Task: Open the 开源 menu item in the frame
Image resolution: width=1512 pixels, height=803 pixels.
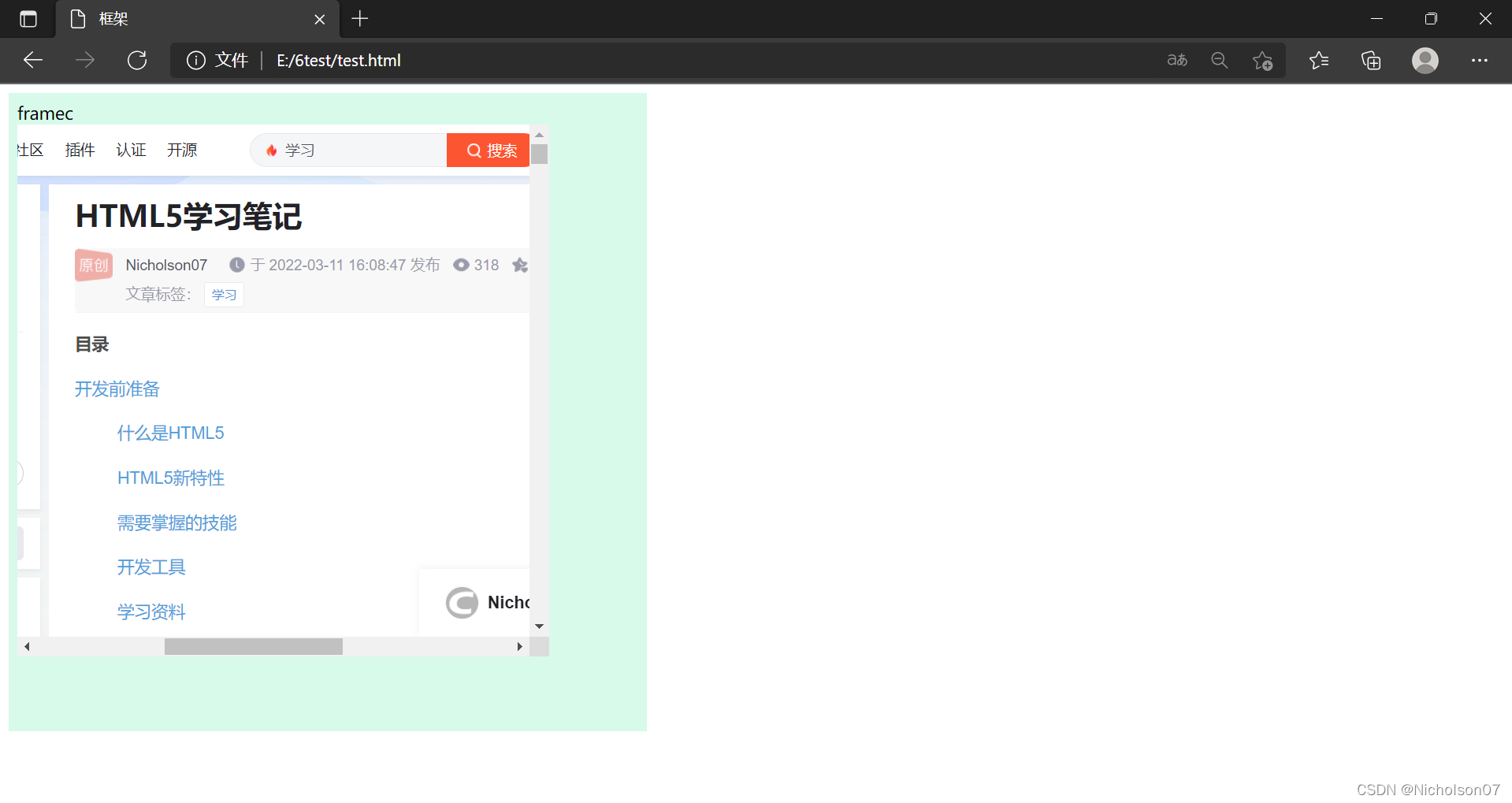Action: 182,150
